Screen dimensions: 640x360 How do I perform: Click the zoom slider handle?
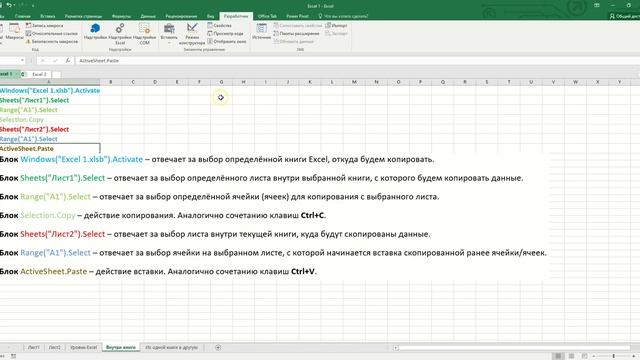[613, 356]
